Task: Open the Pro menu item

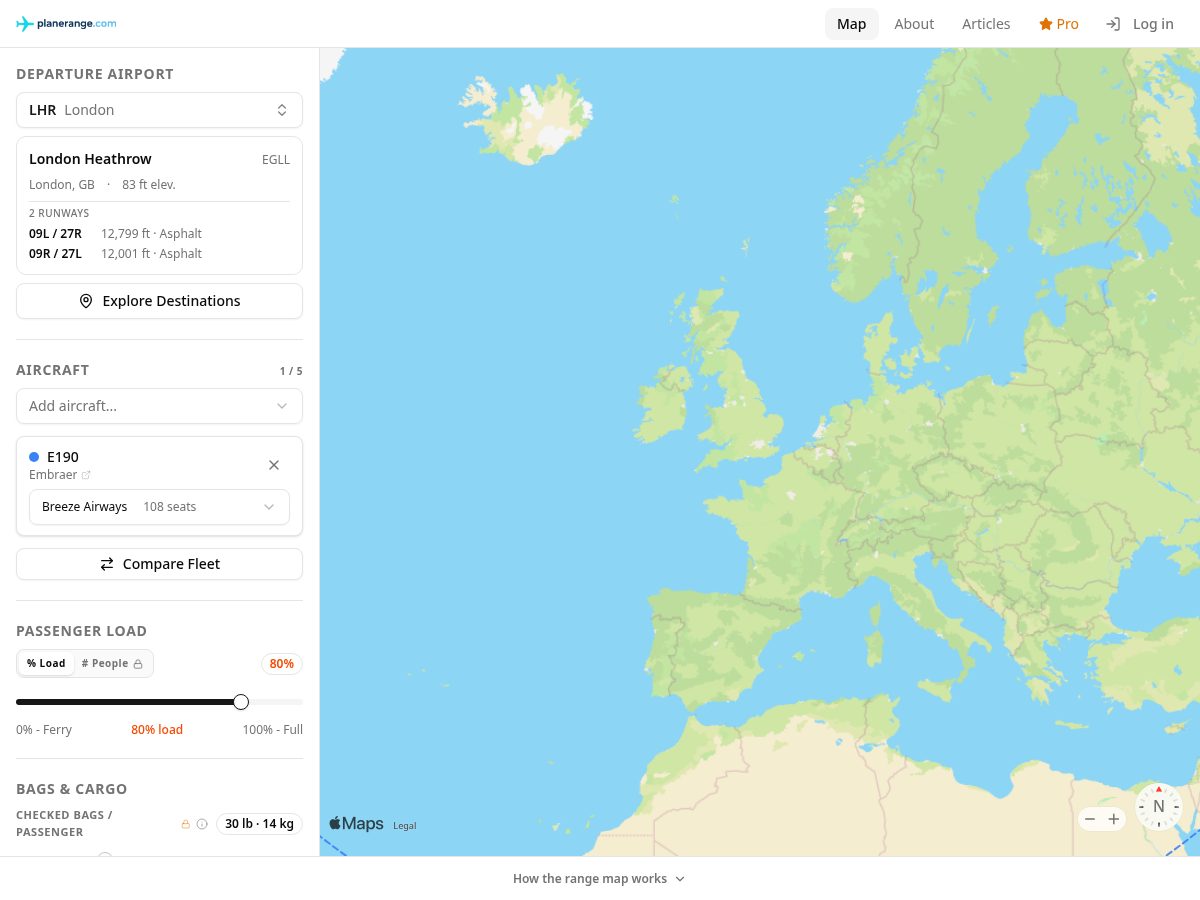Action: (1059, 24)
